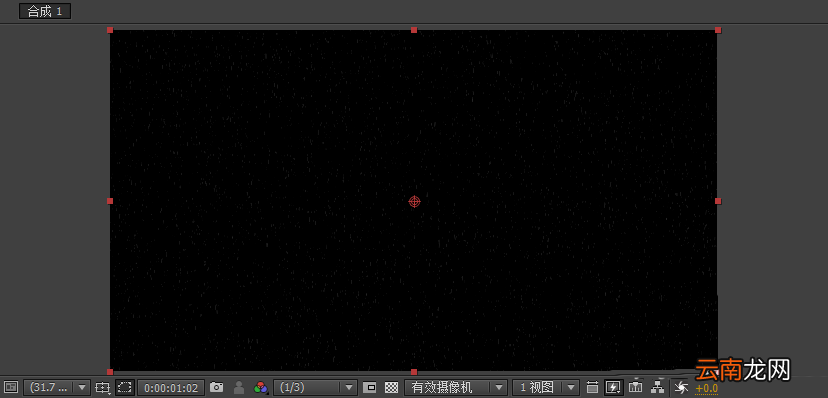Open the composition flowchart icon

point(657,387)
